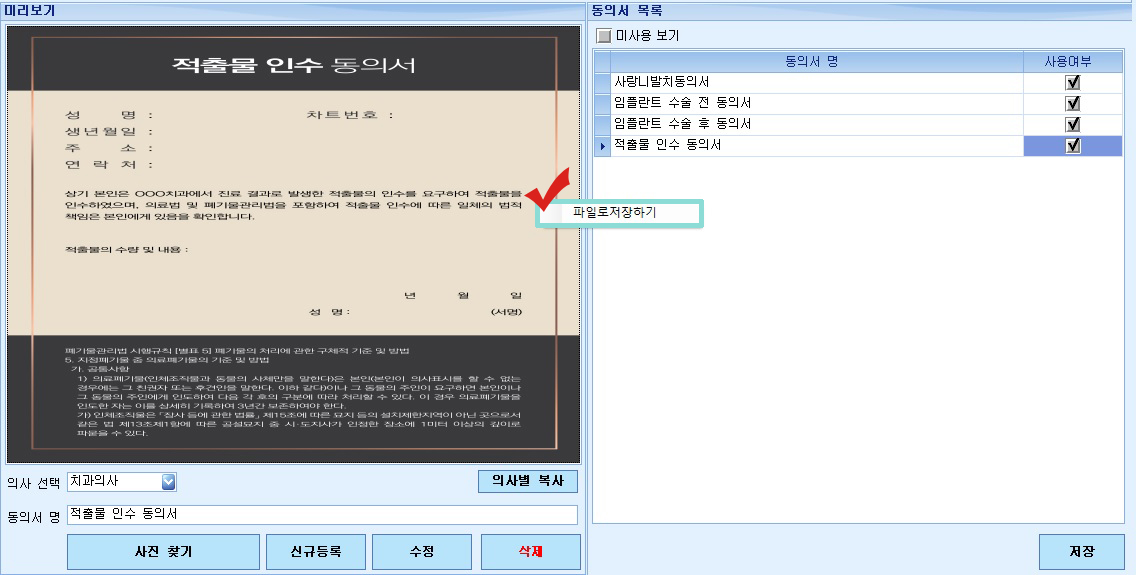Toggle 사용여부 for 적출물 인수 동의서
The width and height of the screenshot is (1136, 575).
(1073, 146)
